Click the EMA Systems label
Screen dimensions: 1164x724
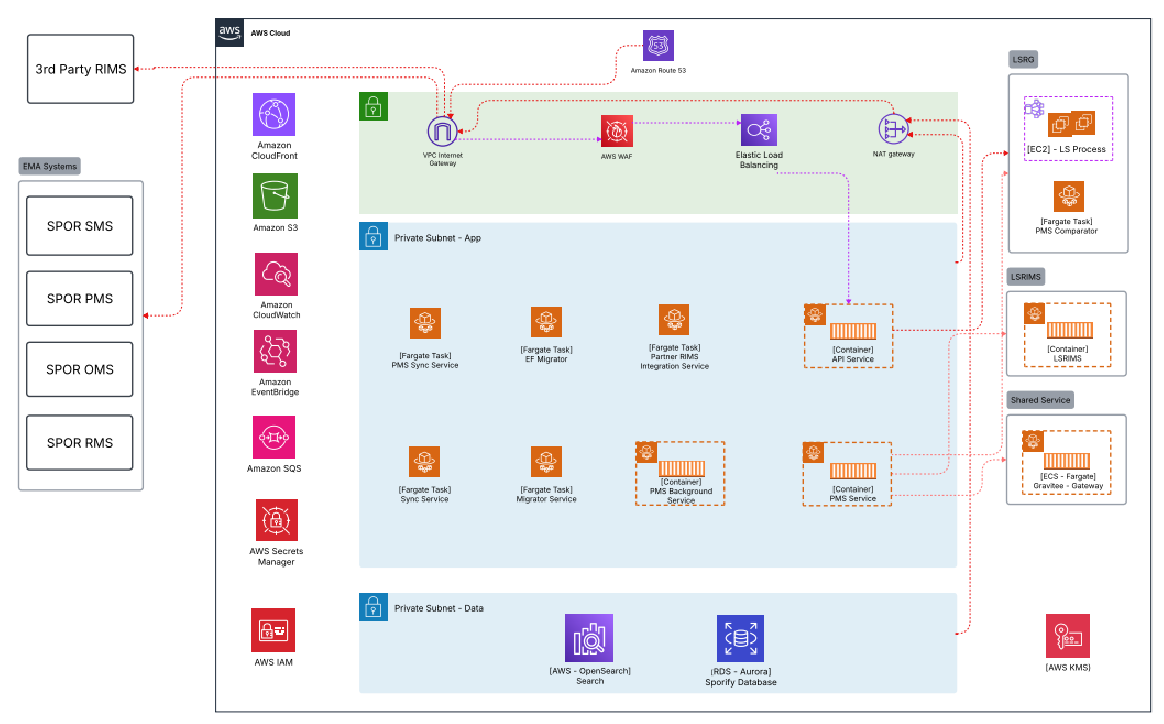pyautogui.click(x=50, y=166)
